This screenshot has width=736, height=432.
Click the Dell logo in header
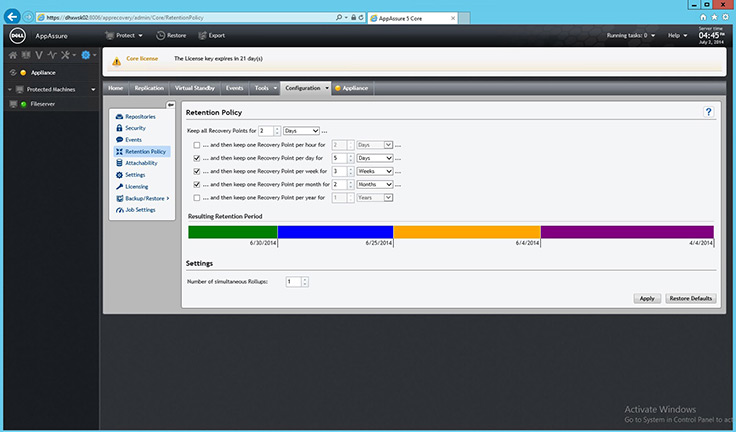tap(17, 36)
